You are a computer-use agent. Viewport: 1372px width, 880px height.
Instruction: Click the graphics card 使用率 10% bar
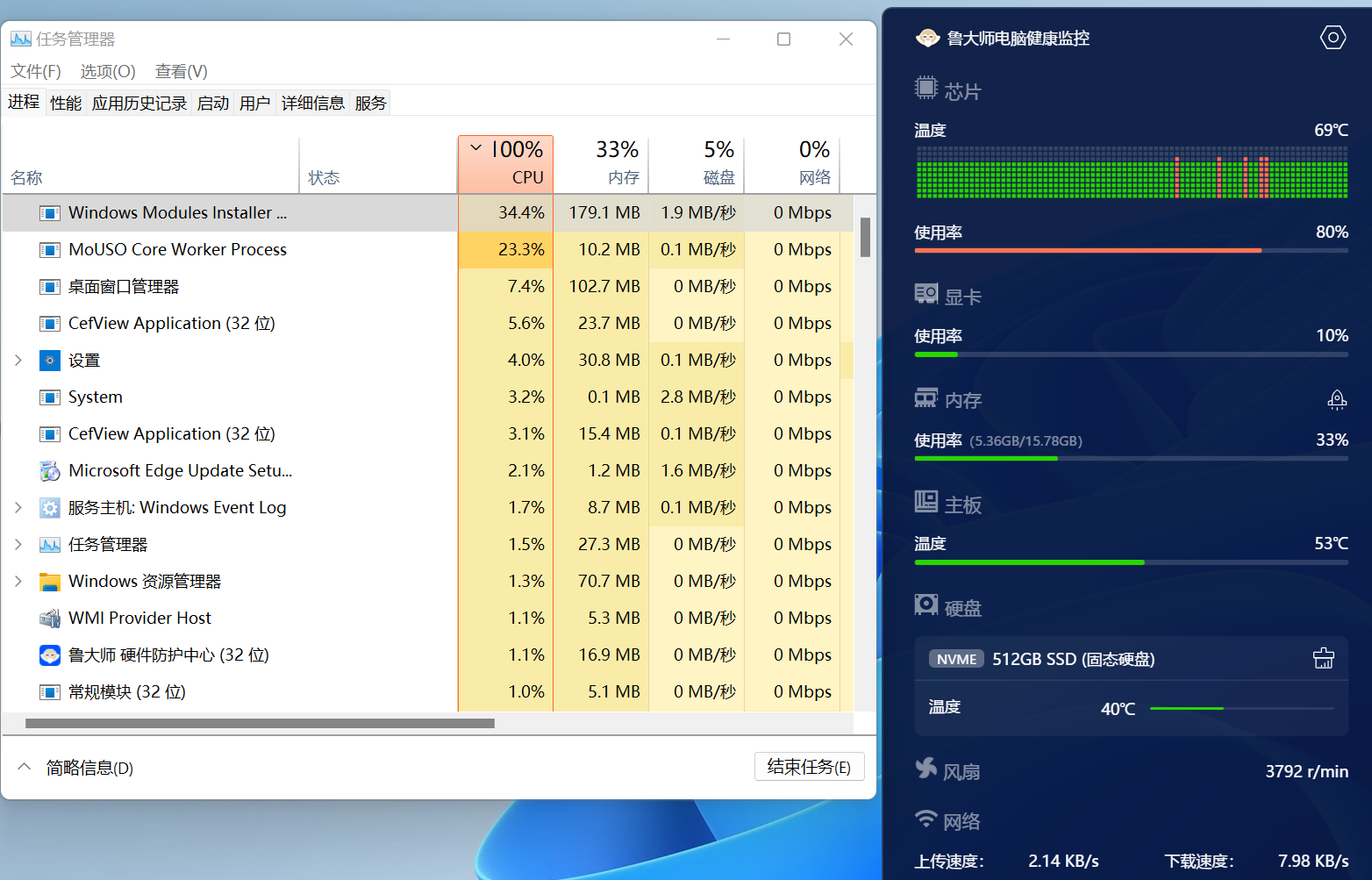click(x=1132, y=354)
